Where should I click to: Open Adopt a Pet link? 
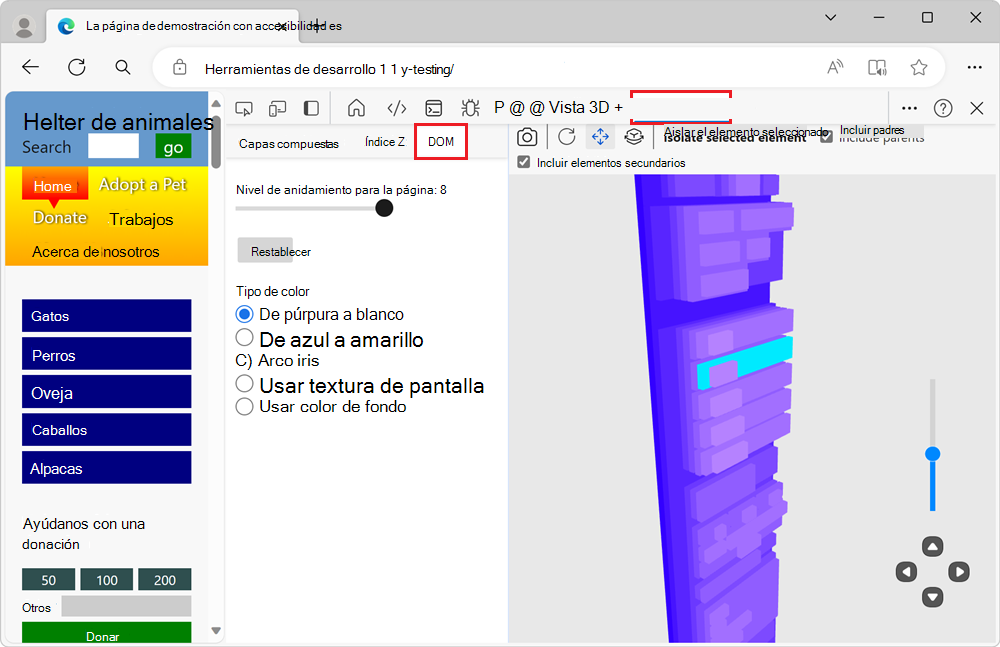point(143,184)
